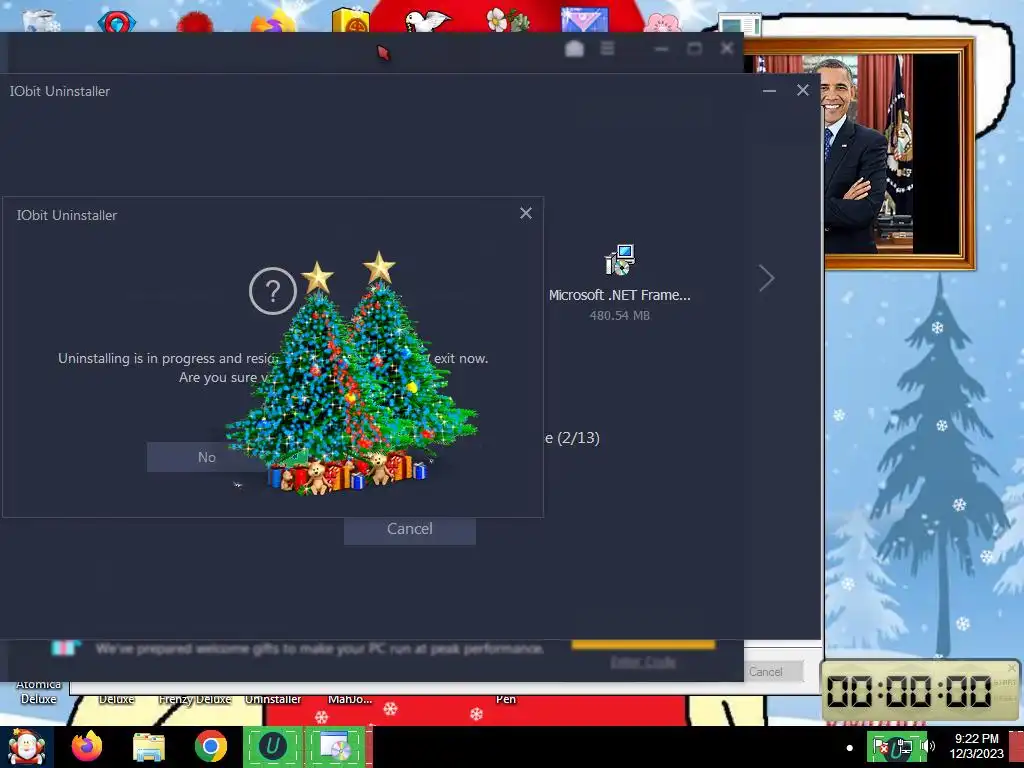Switch to the setup installer taskbar button
The height and width of the screenshot is (768, 1024).
(336, 747)
